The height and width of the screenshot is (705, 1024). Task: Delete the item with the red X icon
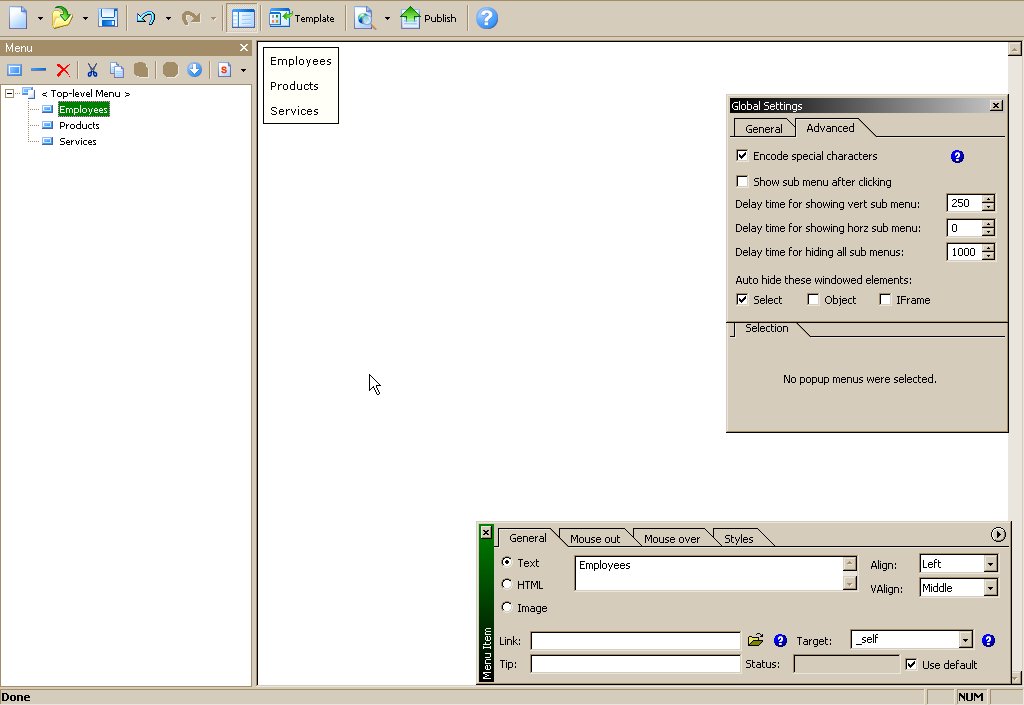[63, 70]
